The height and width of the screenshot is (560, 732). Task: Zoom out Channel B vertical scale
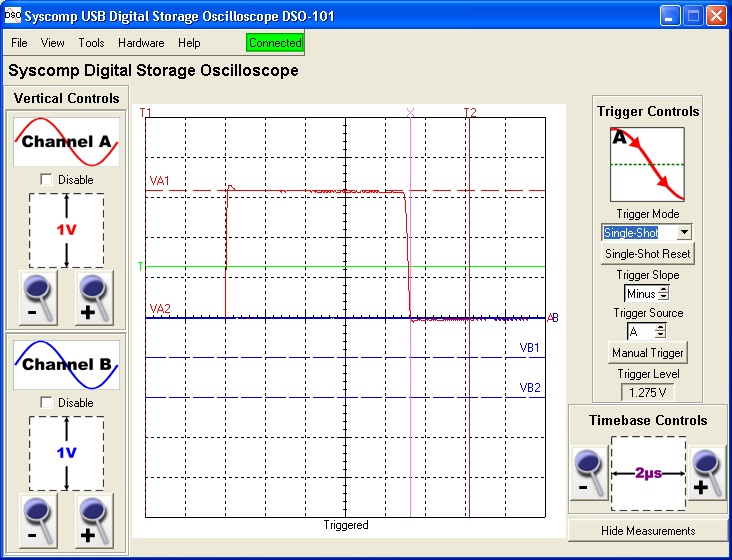coord(37,522)
